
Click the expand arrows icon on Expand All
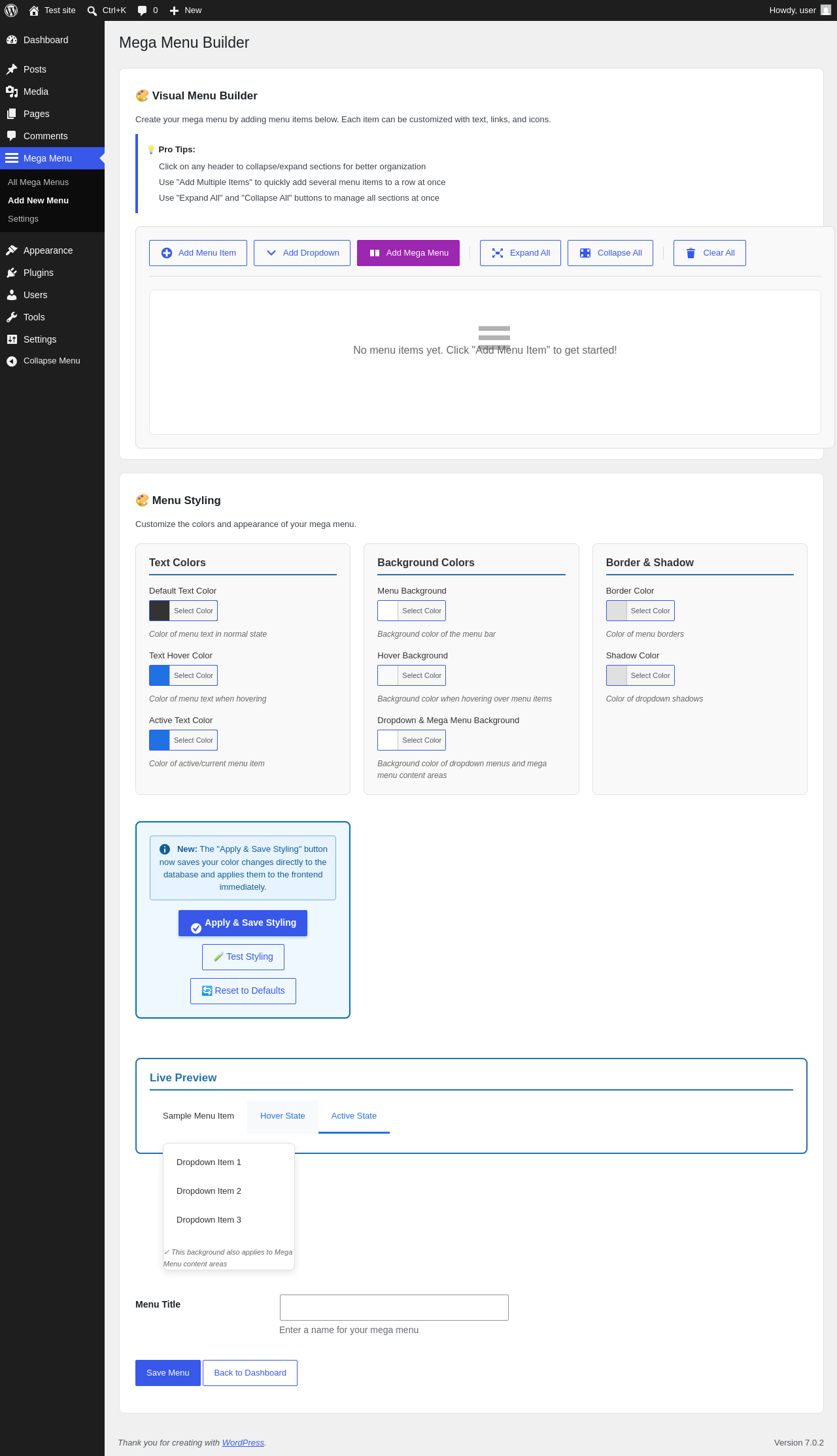[x=498, y=253]
